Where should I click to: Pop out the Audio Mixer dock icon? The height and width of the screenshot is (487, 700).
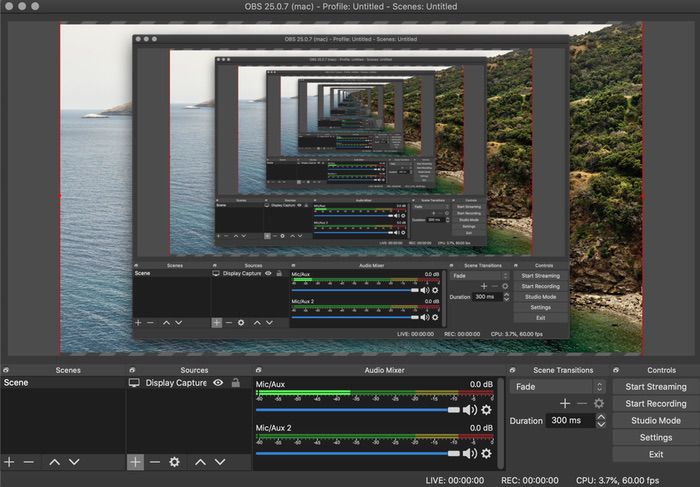(258, 370)
